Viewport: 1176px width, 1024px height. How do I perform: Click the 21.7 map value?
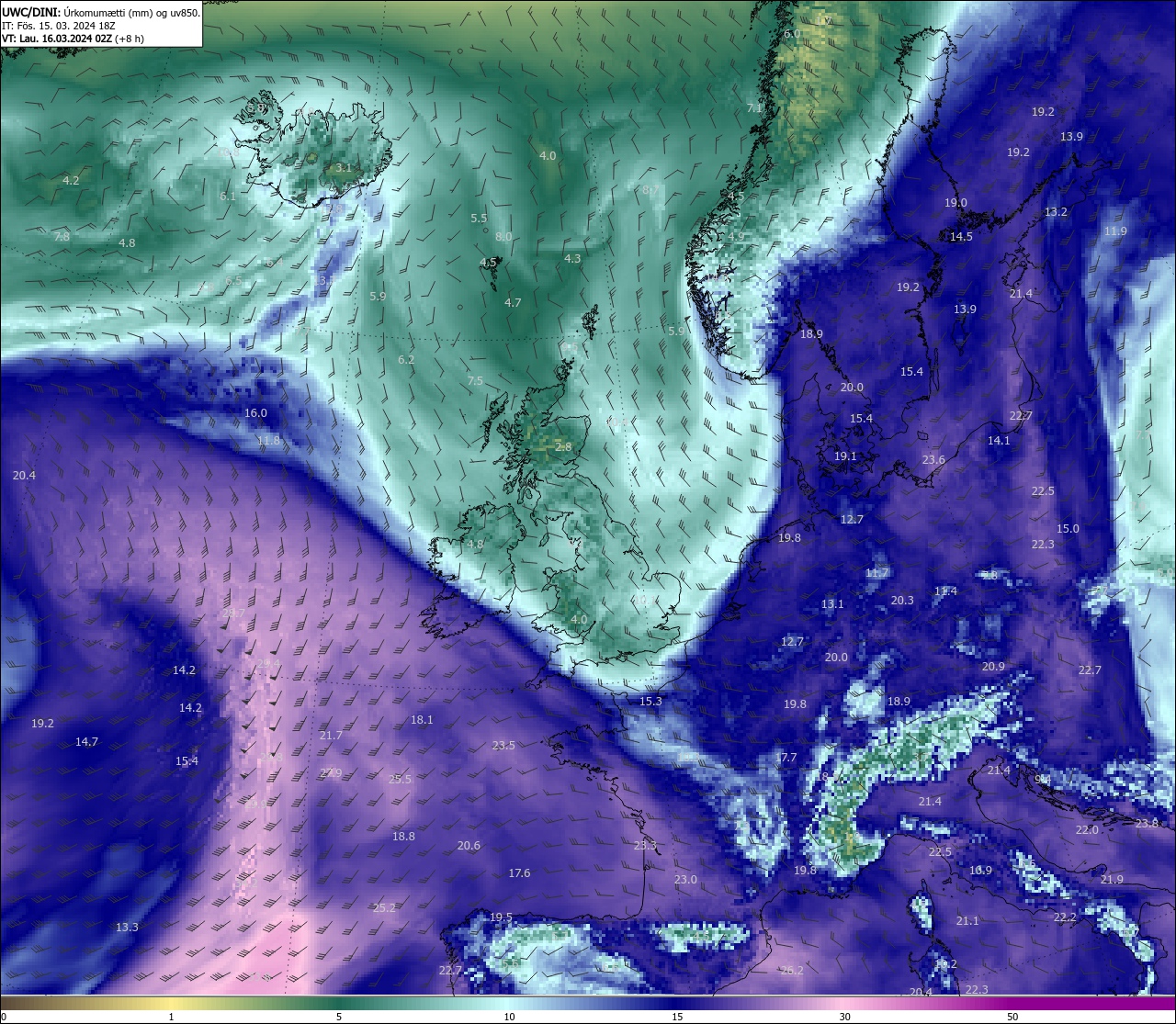pyautogui.click(x=331, y=736)
